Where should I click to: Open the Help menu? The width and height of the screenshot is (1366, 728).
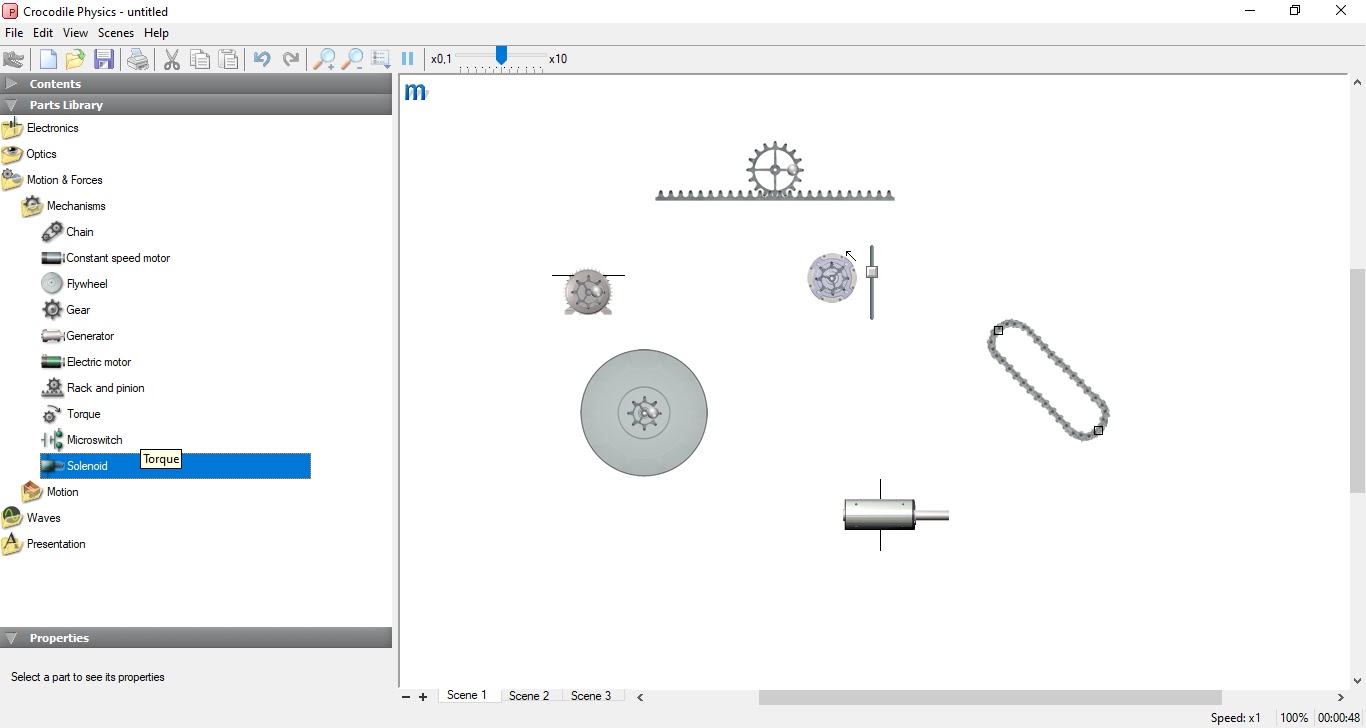pos(156,33)
